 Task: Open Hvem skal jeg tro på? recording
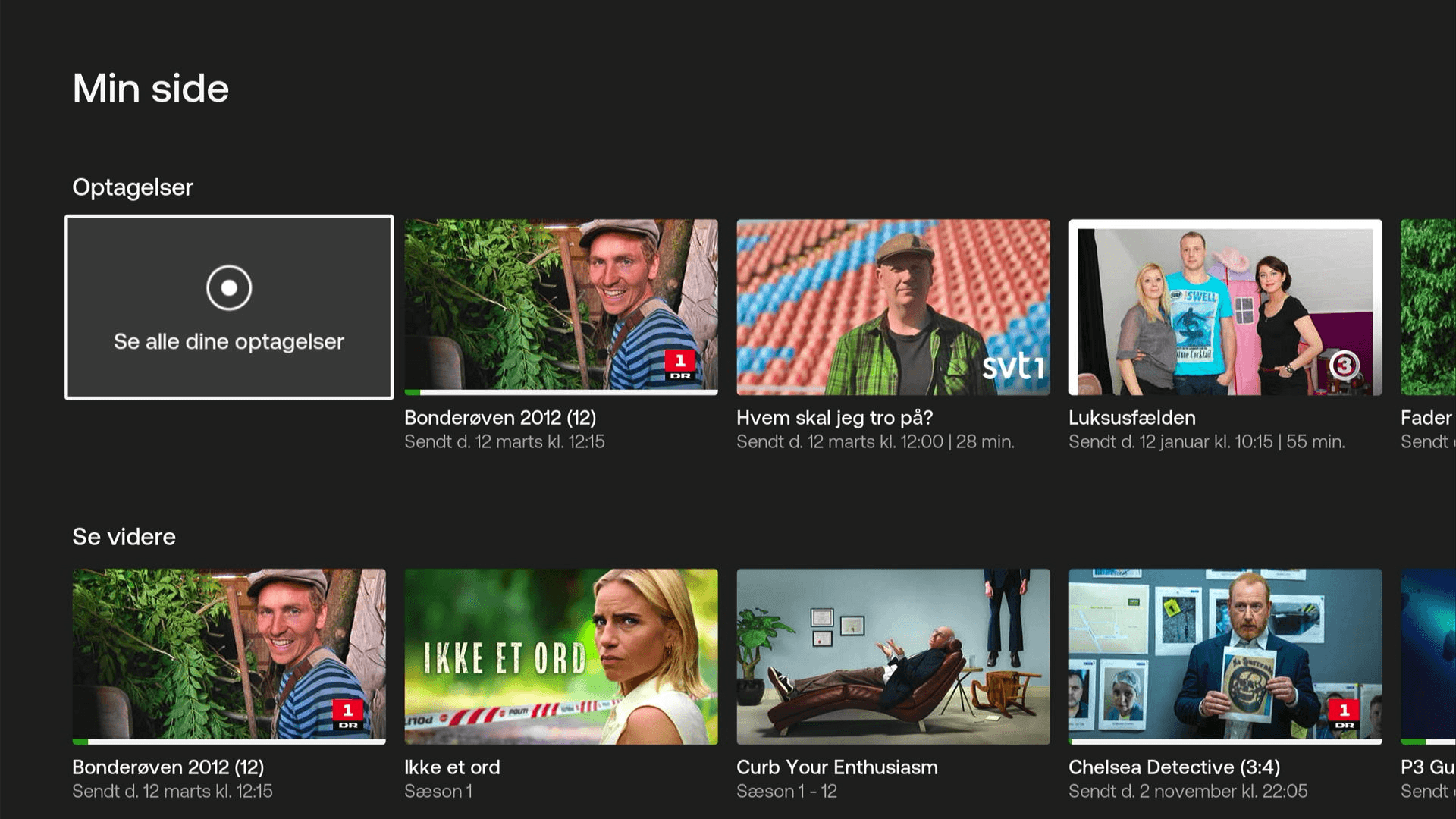893,306
